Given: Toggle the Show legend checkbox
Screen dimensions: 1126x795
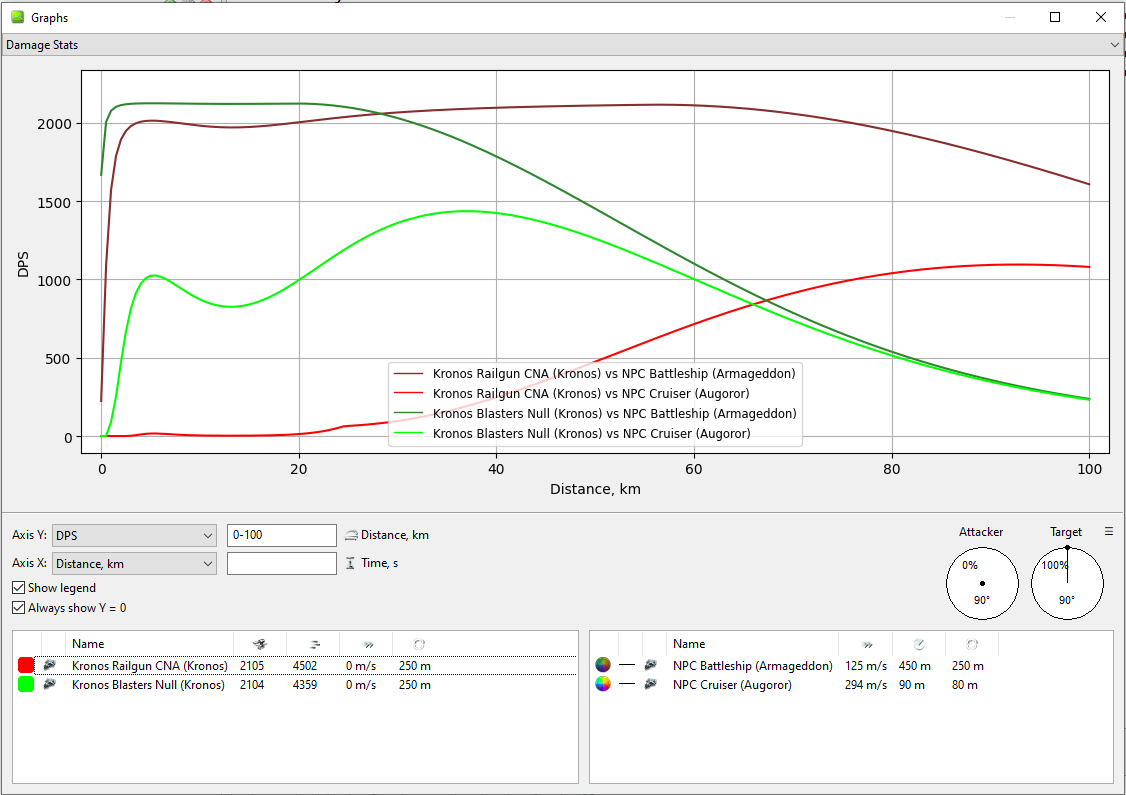Looking at the screenshot, I should tap(19, 587).
